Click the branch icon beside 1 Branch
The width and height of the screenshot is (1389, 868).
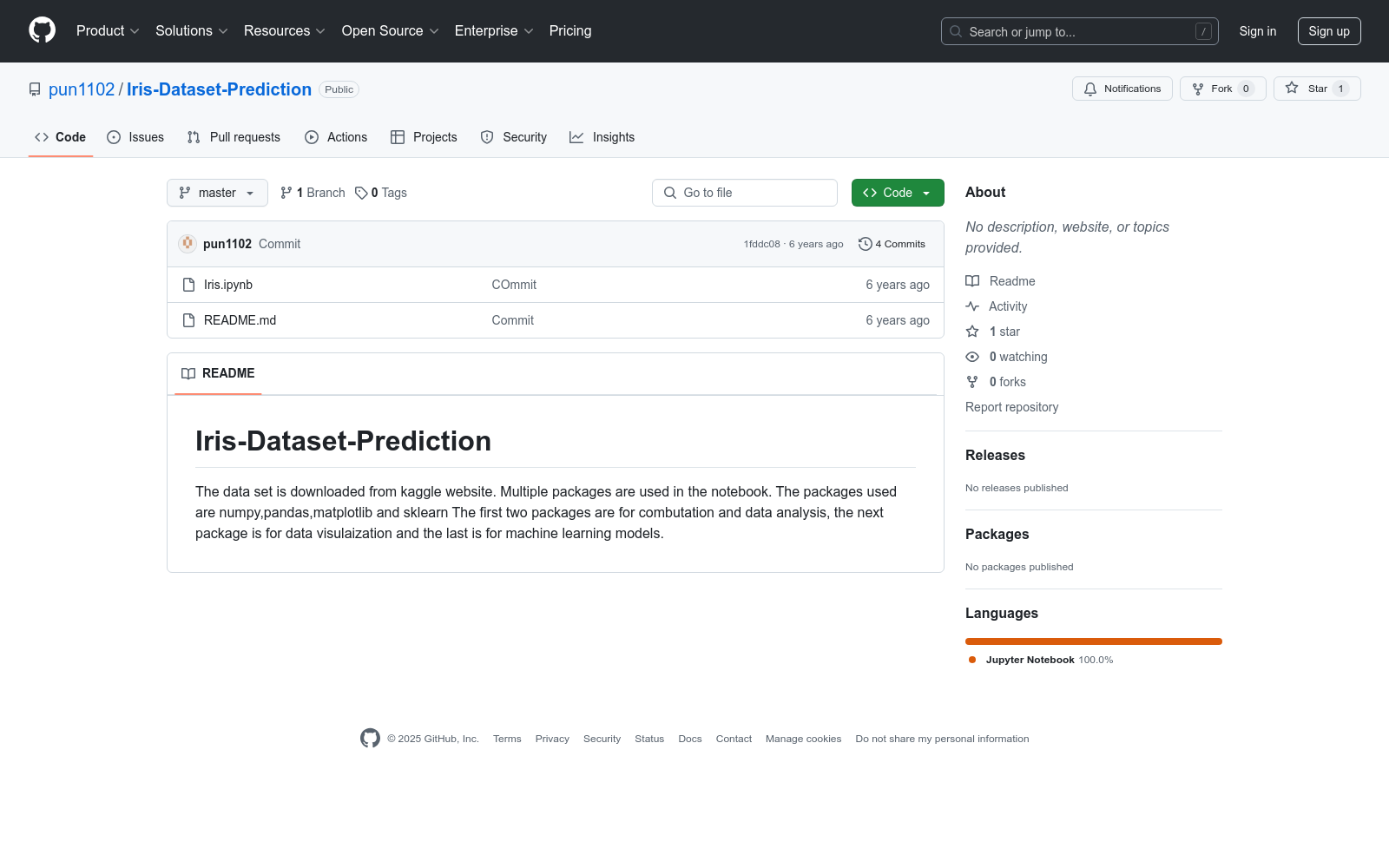[286, 193]
